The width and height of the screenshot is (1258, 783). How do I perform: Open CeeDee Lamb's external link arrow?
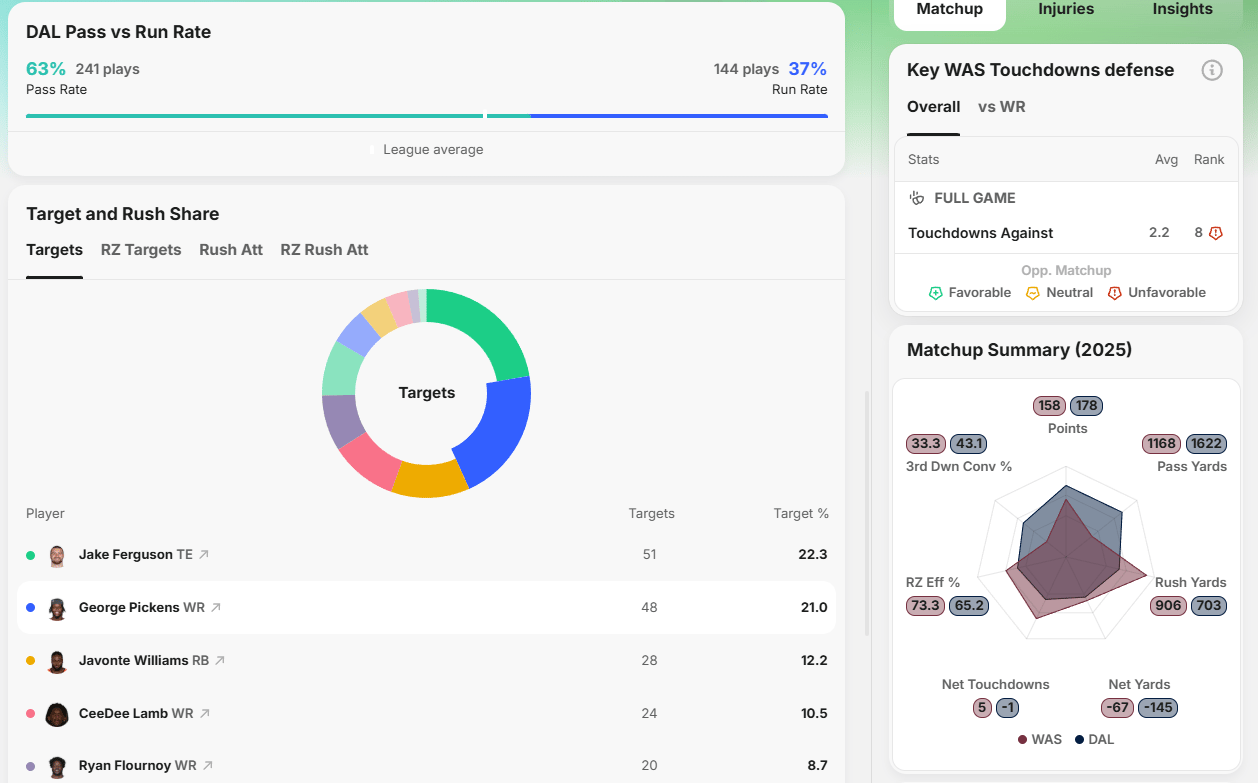pyautogui.click(x=205, y=713)
